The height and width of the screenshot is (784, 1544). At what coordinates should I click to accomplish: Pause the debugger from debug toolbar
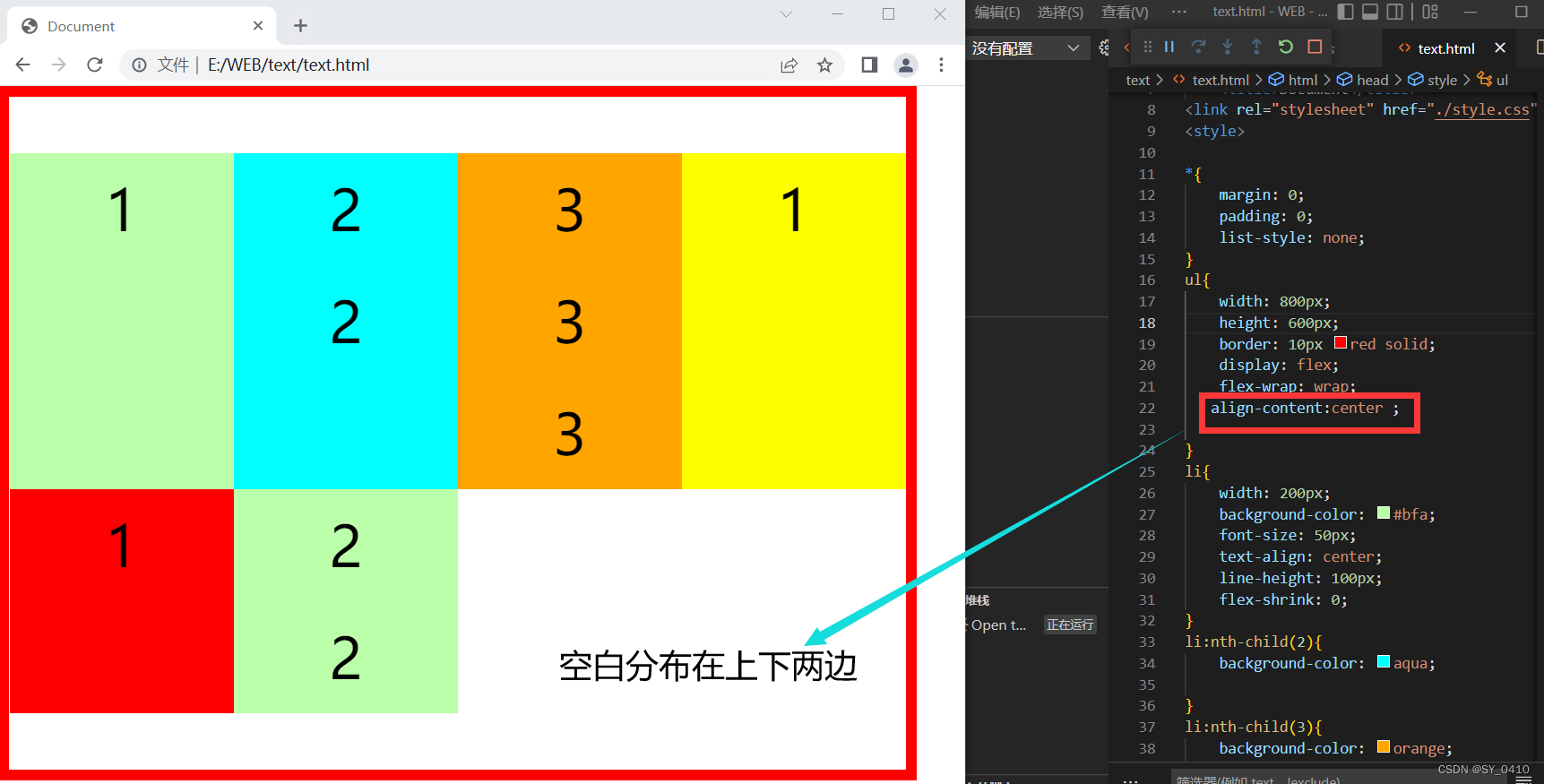(1169, 47)
